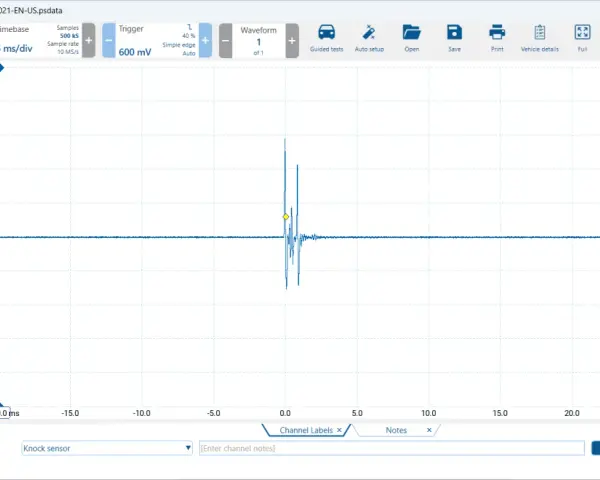Click the Waveform 1 of 1 counter
Viewport: 600px width, 480px height.
pos(259,41)
